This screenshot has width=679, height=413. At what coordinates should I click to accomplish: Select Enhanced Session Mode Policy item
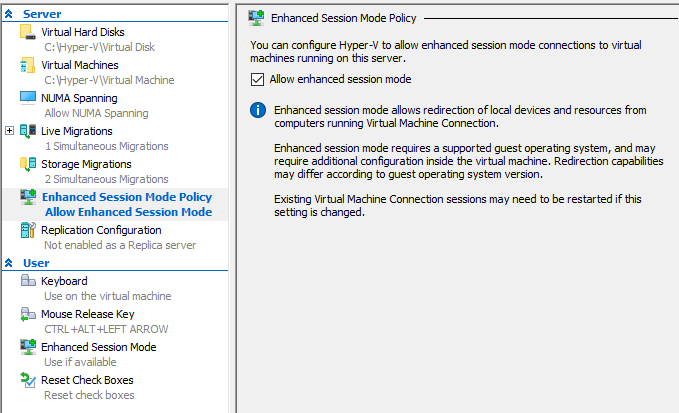(x=116, y=204)
